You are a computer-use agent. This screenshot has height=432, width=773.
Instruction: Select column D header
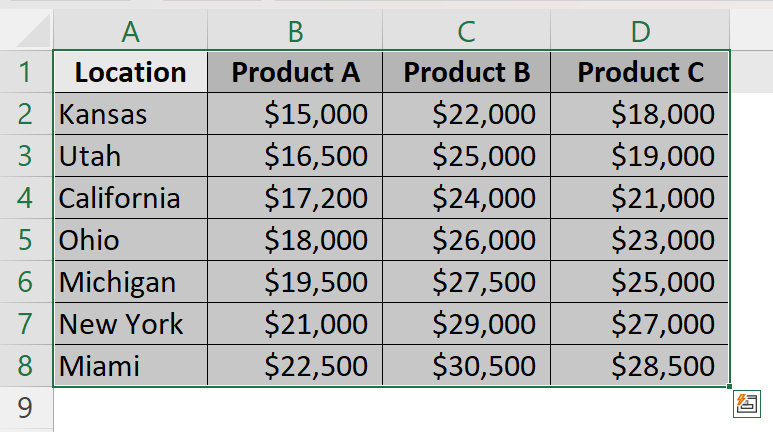click(x=640, y=32)
